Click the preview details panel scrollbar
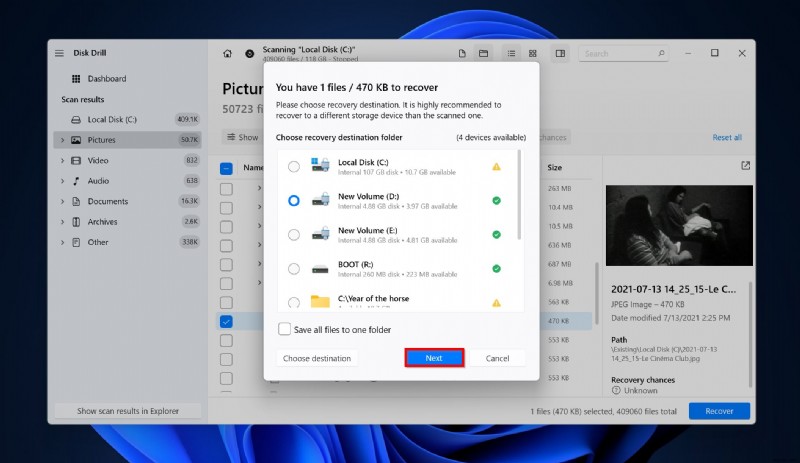 click(750, 334)
